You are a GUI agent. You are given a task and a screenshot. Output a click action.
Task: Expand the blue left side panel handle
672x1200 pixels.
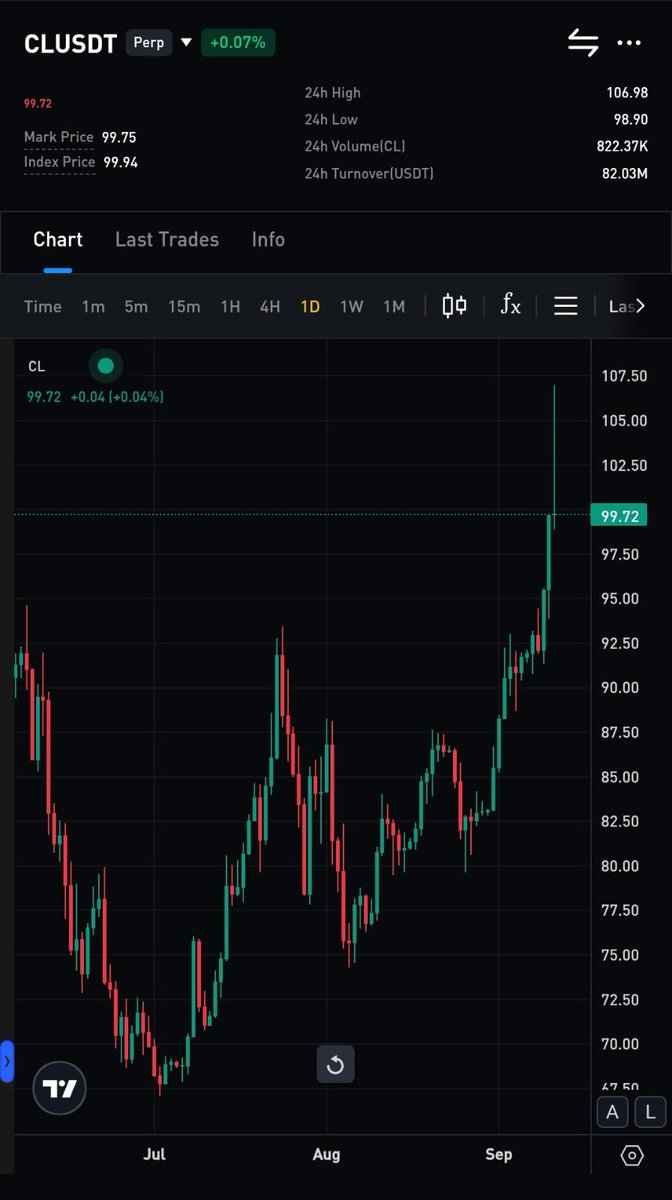(7, 1061)
